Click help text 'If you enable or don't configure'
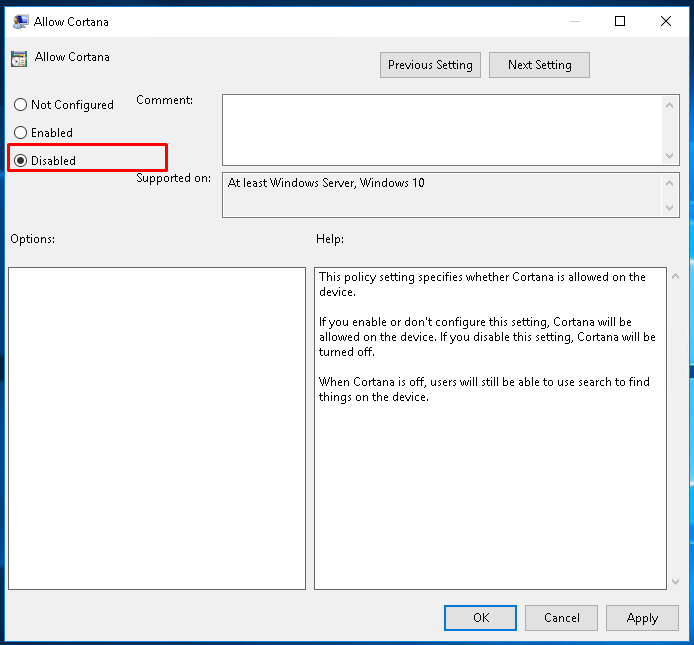The height and width of the screenshot is (645, 694). coord(402,322)
